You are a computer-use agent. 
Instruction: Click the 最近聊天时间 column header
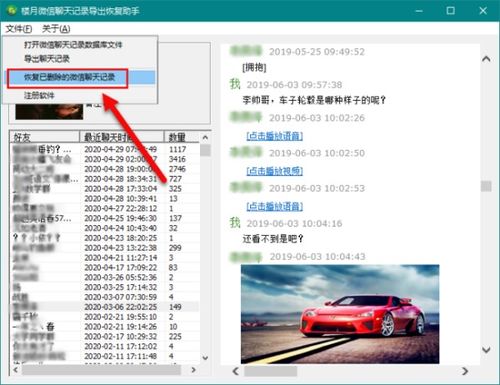click(122, 137)
